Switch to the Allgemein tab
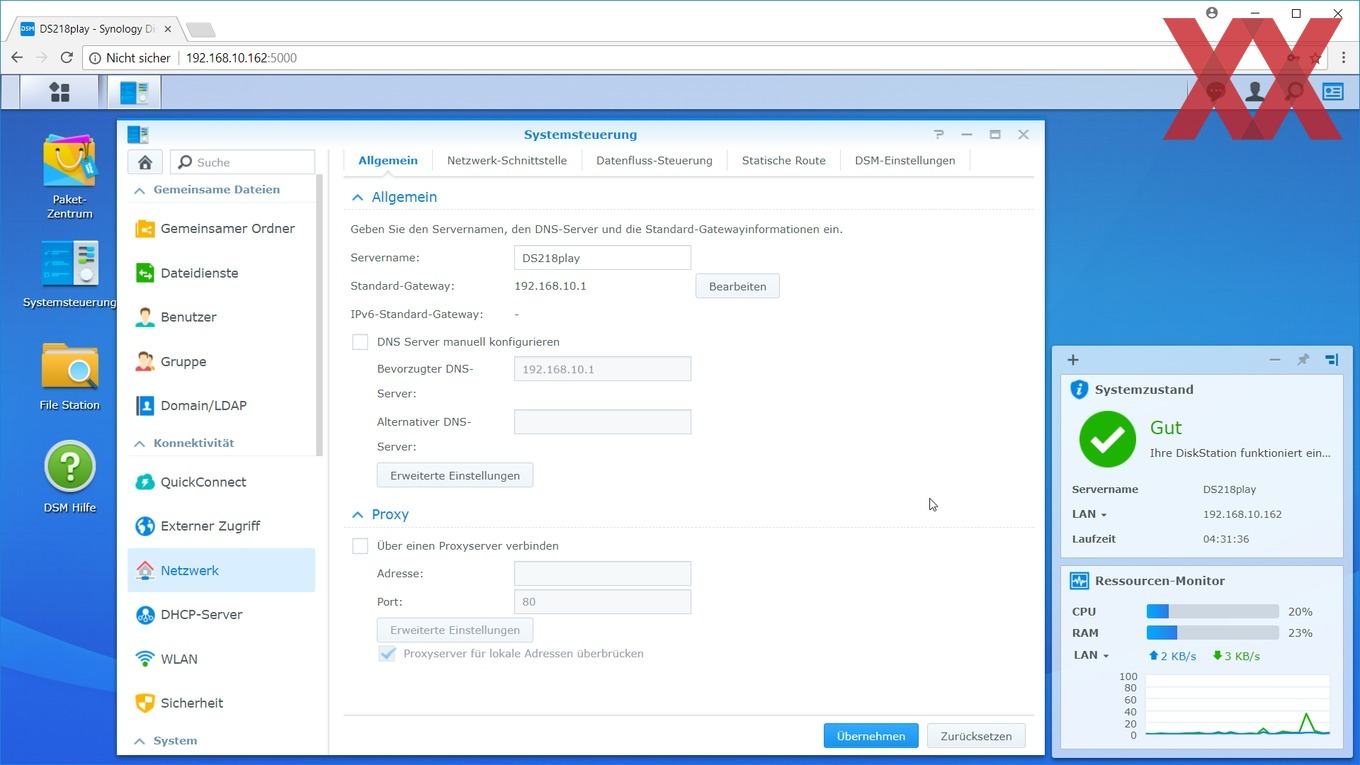 point(388,160)
